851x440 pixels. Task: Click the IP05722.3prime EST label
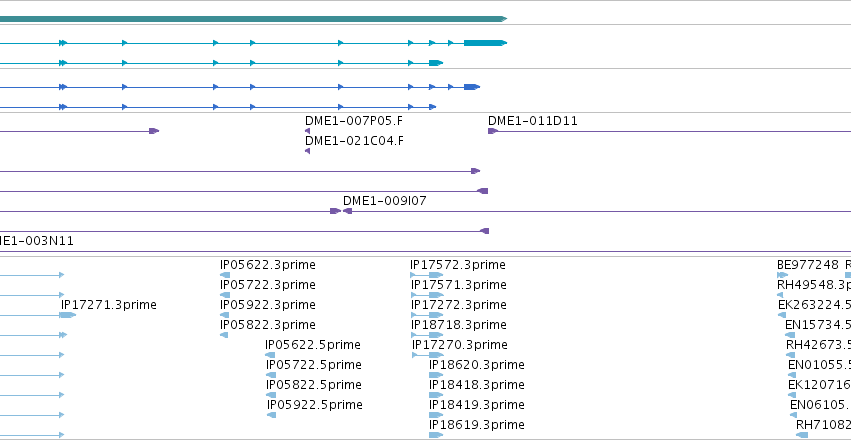268,285
